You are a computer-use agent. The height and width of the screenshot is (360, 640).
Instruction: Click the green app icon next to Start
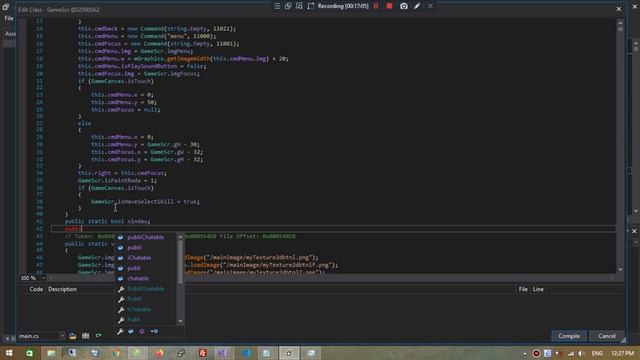click(x=29, y=353)
